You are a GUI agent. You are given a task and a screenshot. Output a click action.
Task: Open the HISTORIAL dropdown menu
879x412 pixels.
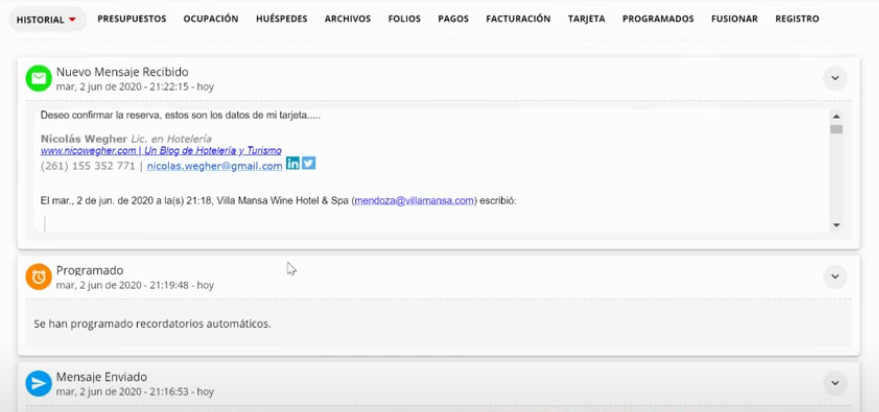(47, 19)
